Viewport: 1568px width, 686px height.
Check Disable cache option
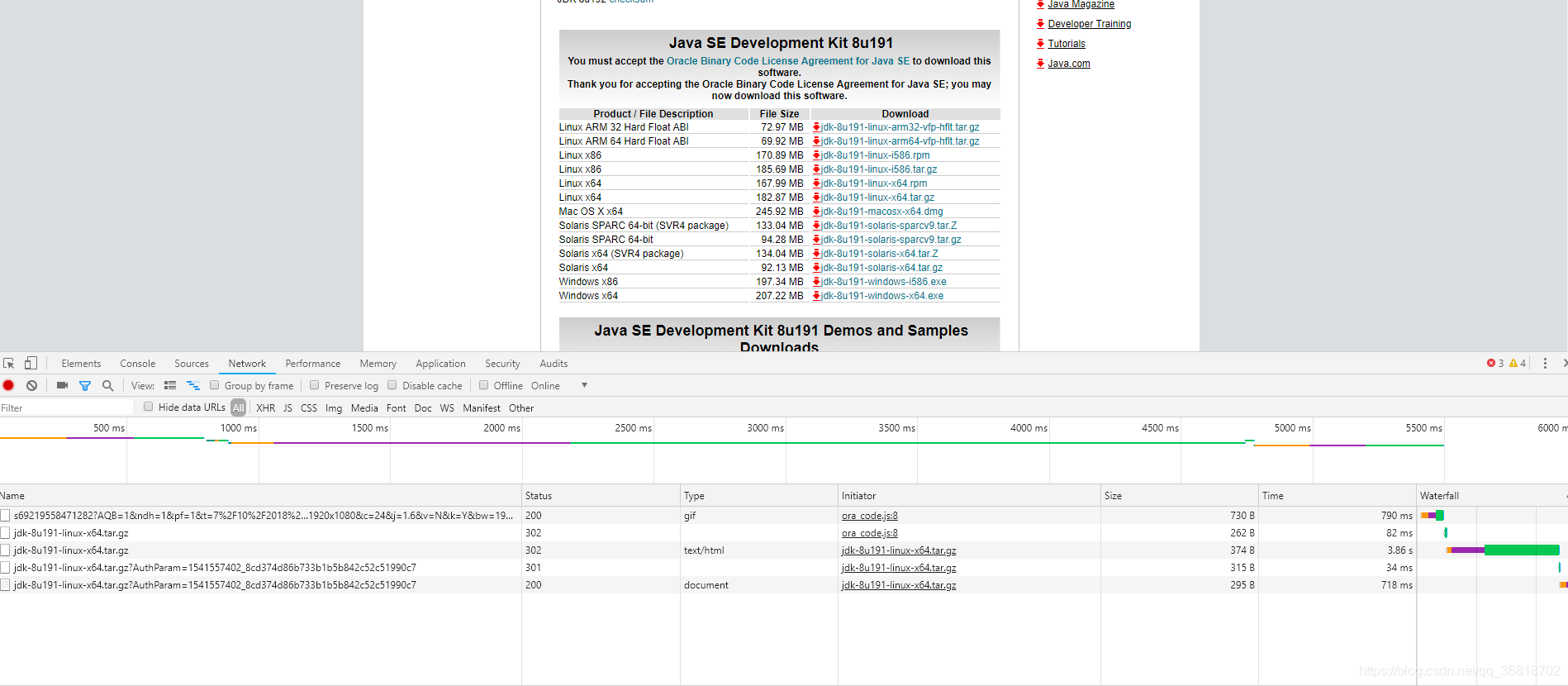392,385
